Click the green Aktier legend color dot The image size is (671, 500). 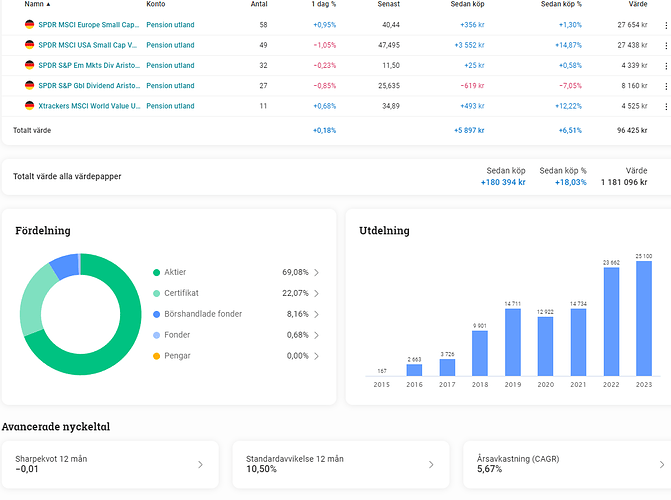click(157, 272)
